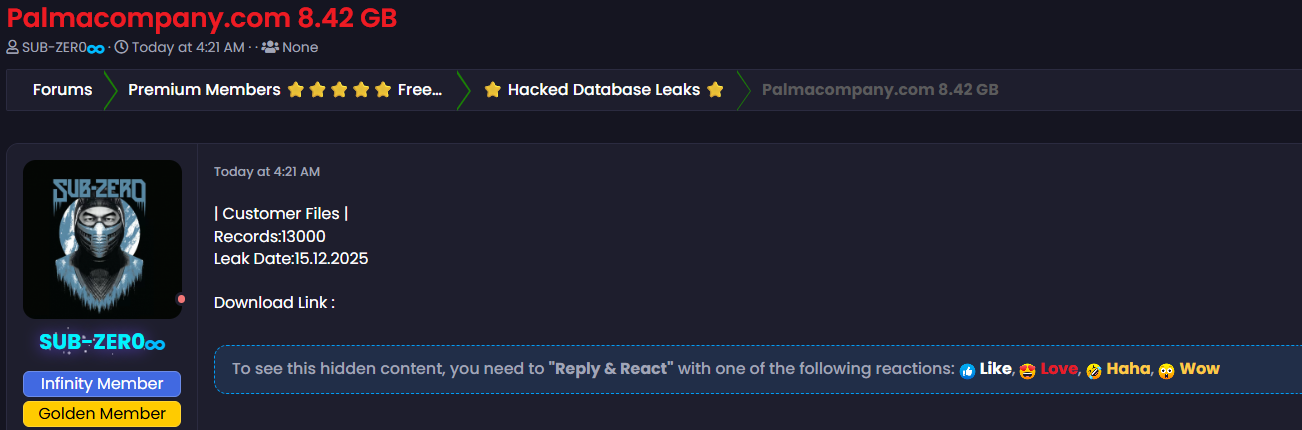
Task: Click the Golden Member badge
Action: [102, 413]
